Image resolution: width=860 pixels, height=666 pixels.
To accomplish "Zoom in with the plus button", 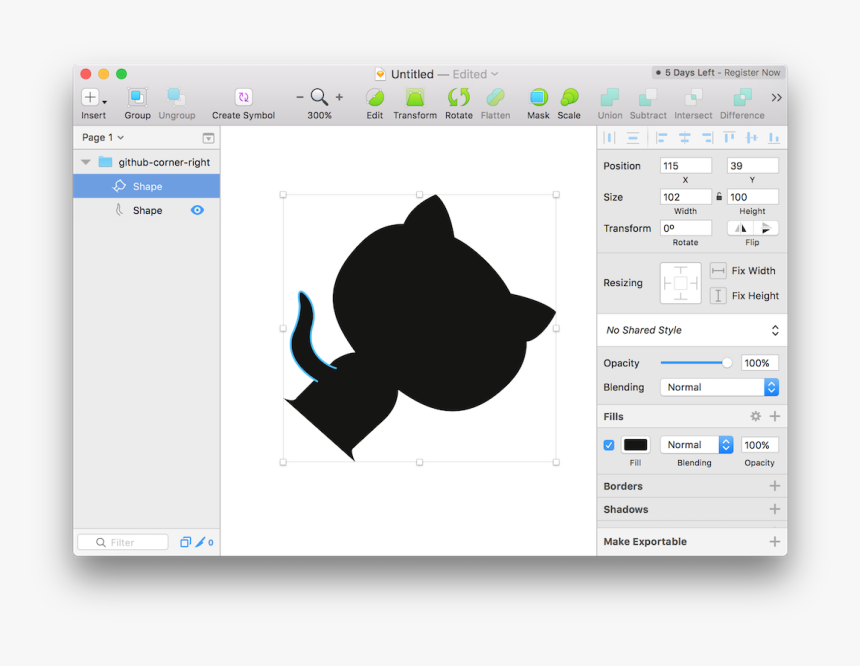I will tap(340, 97).
